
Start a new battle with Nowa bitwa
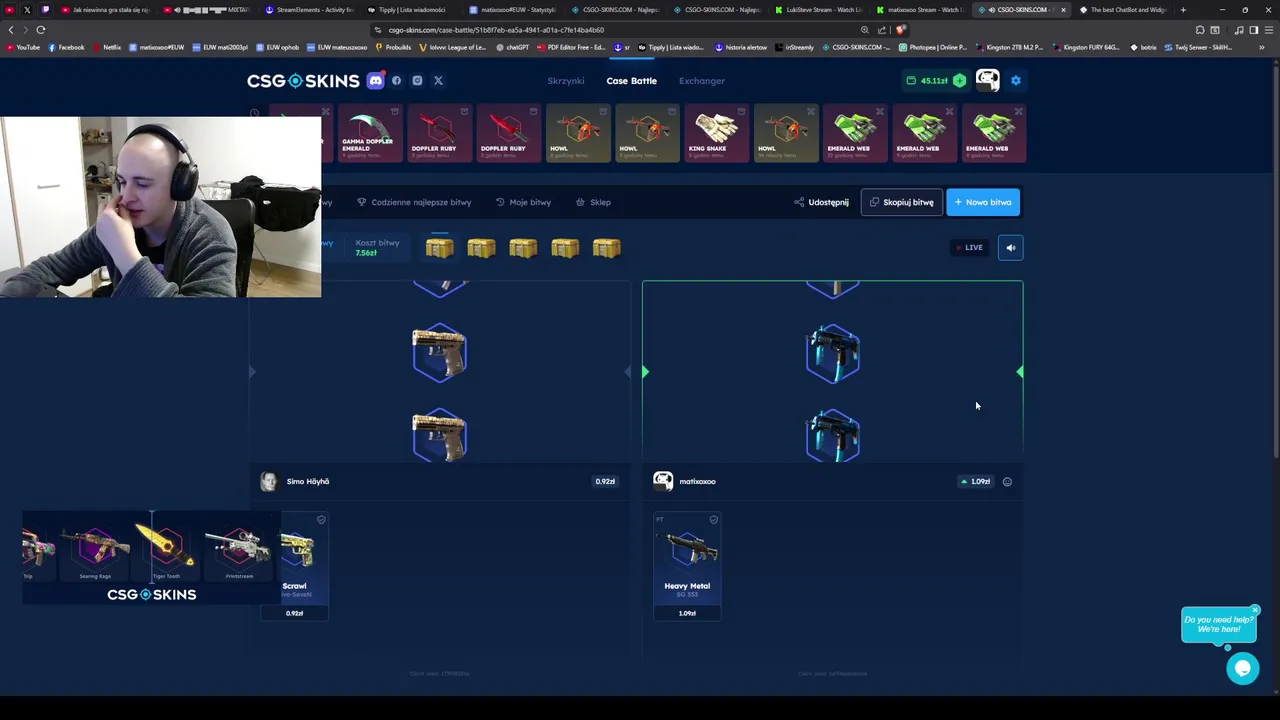983,202
